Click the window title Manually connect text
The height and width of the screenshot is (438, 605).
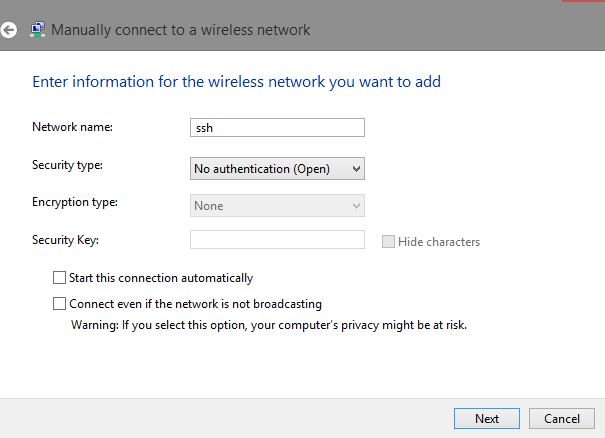click(x=180, y=30)
